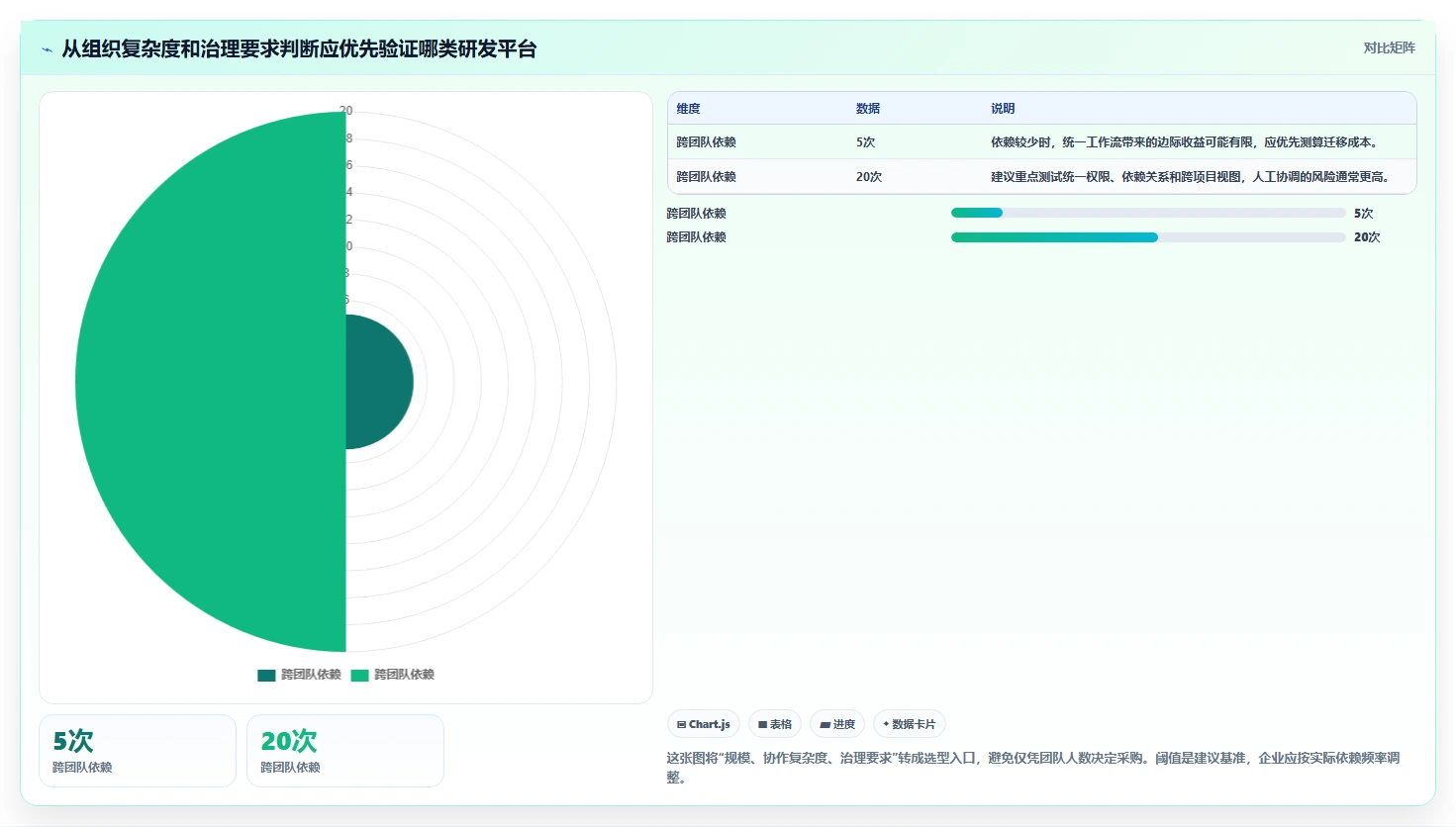Click the icon inside the 表格 tag
The height and width of the screenshot is (827, 1456).
click(762, 724)
